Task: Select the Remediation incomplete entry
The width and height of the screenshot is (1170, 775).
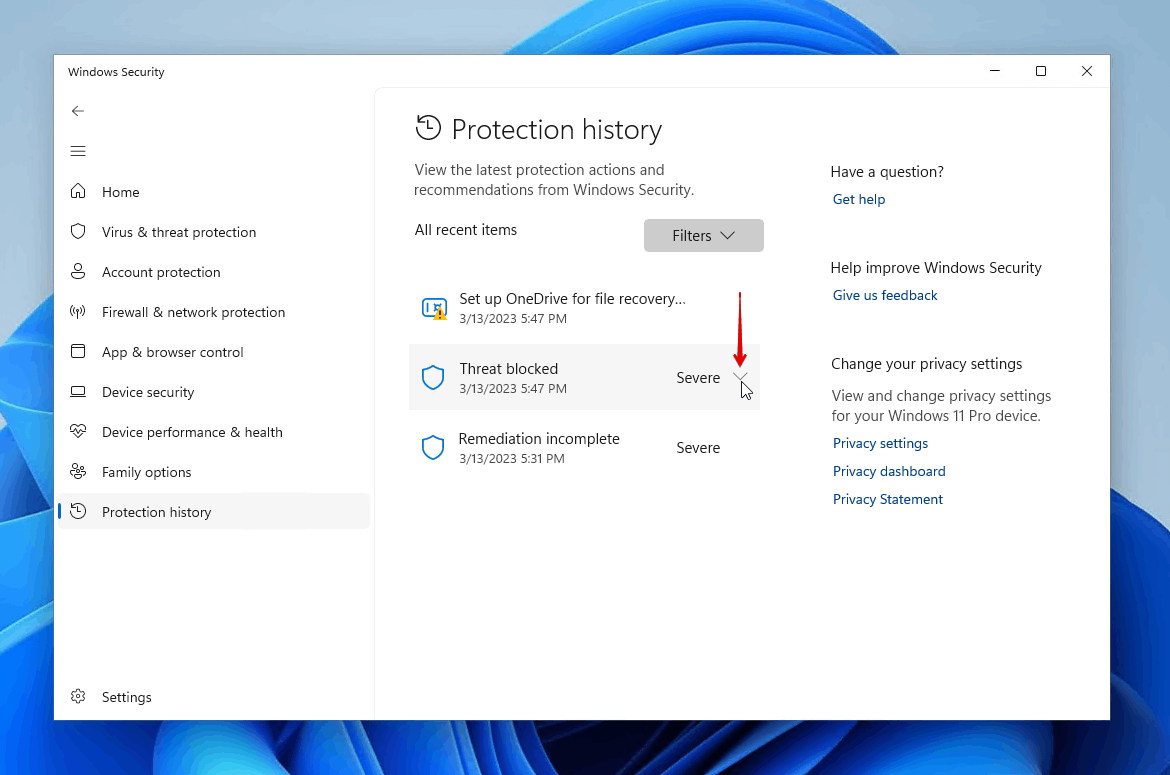Action: (584, 448)
